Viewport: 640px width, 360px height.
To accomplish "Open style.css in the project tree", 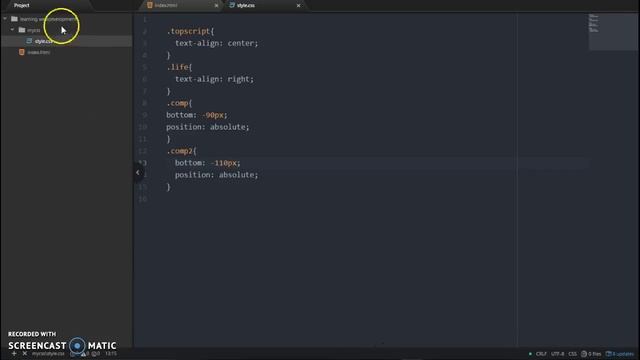I will [44, 41].
